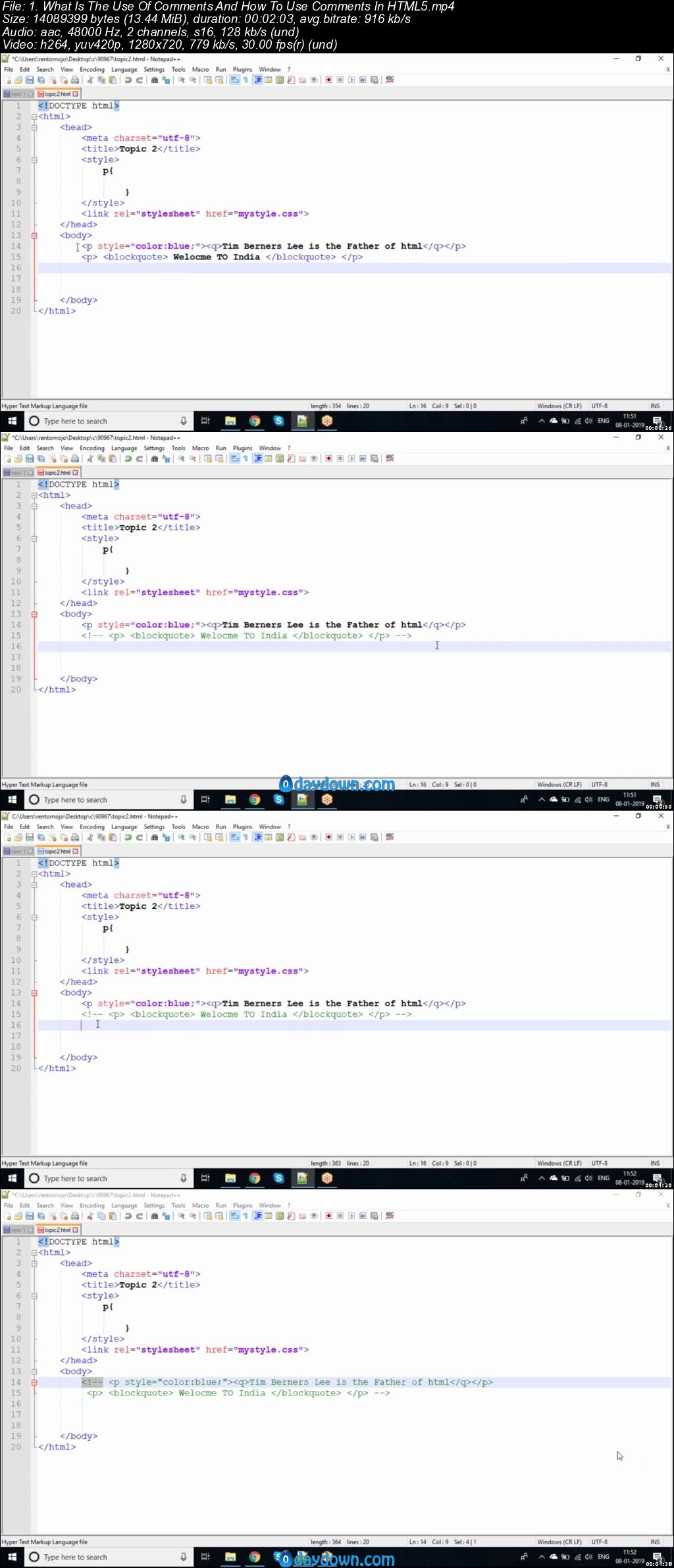Viewport: 674px width, 1568px height.
Task: Click Start Recording macro in the 00:01:20 frame
Action: 328,837
